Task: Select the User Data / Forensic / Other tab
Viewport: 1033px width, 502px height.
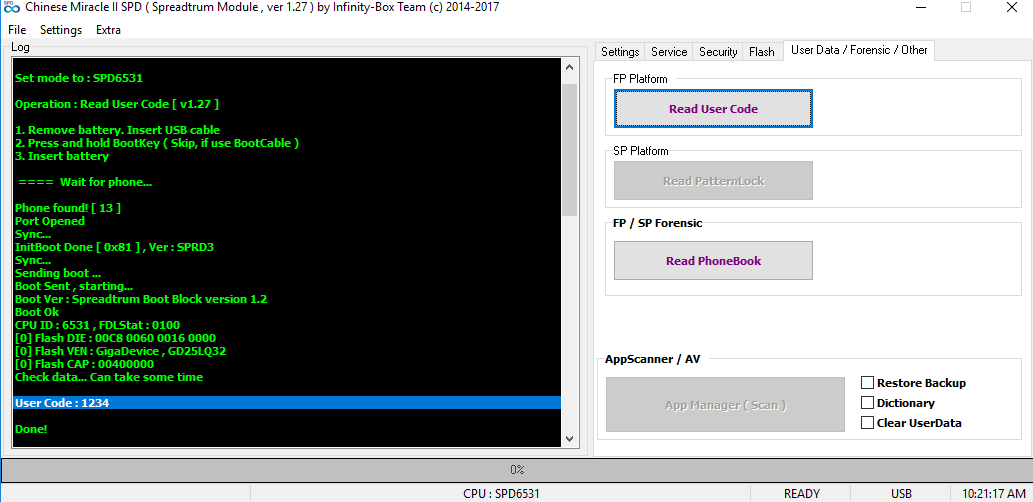Action: pos(858,50)
